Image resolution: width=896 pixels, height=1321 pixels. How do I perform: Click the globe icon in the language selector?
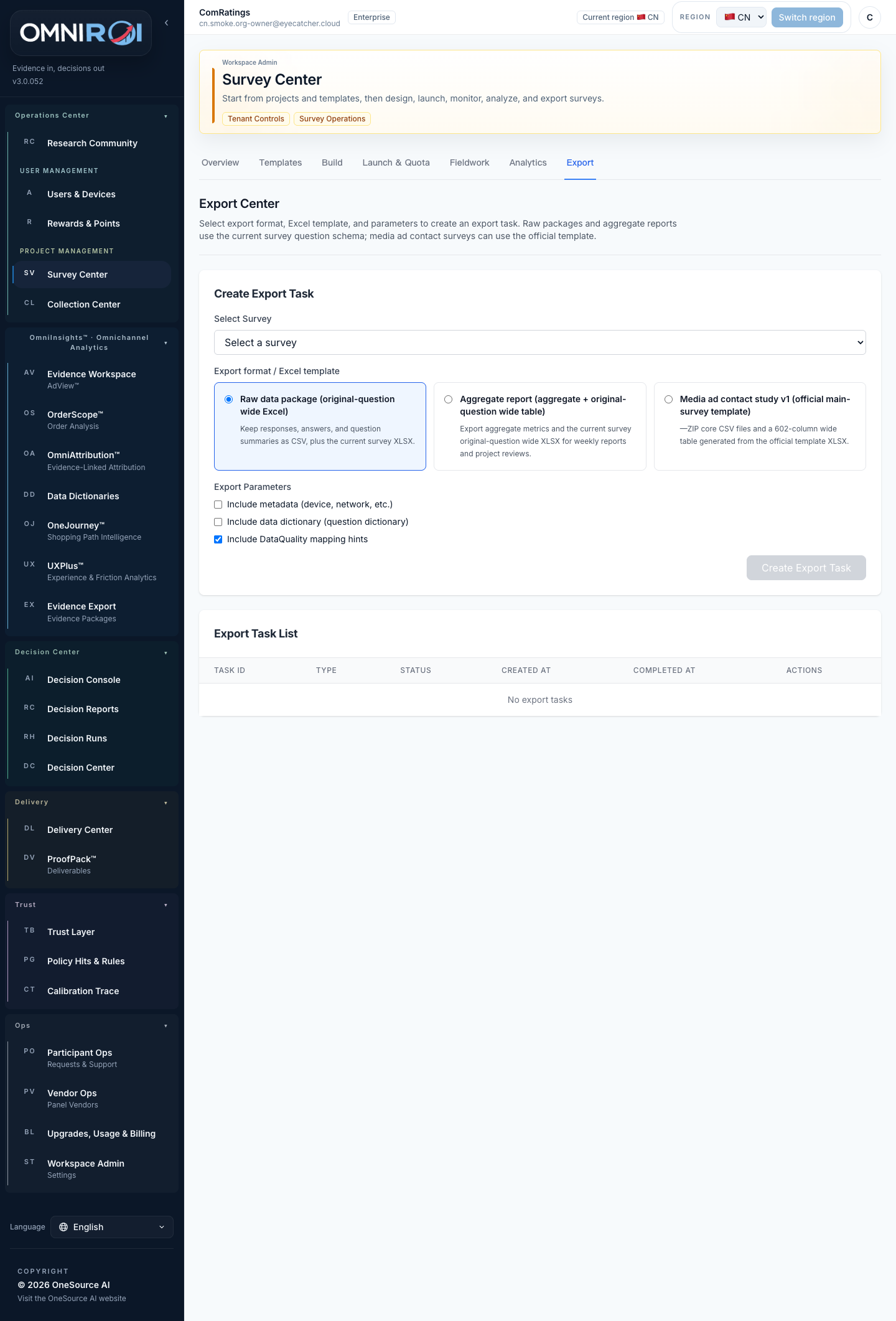coord(63,1227)
